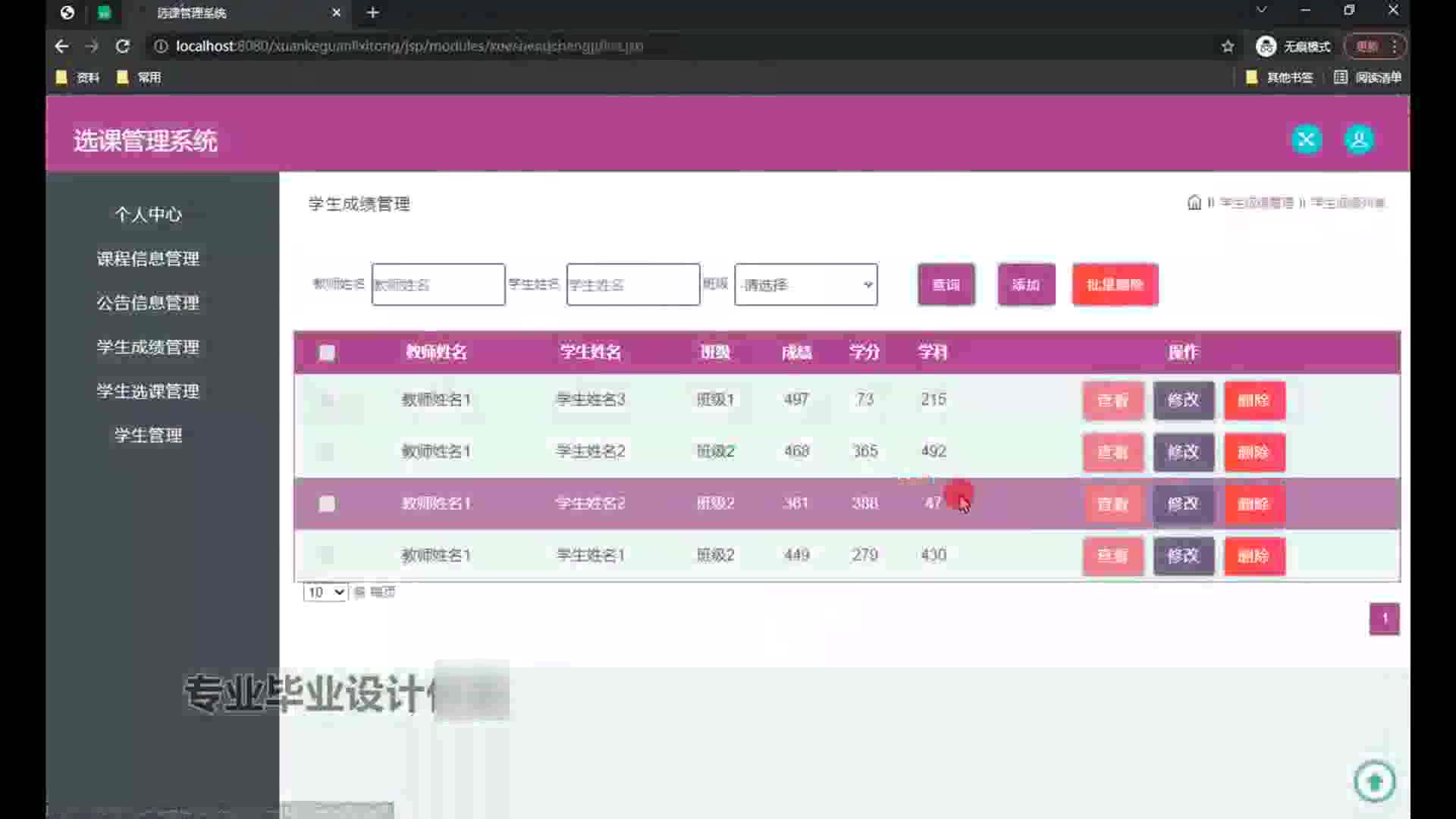Screen dimensions: 1456x819
Task: Click 修改 button for 学生姓名3 row
Action: pos(1183,400)
